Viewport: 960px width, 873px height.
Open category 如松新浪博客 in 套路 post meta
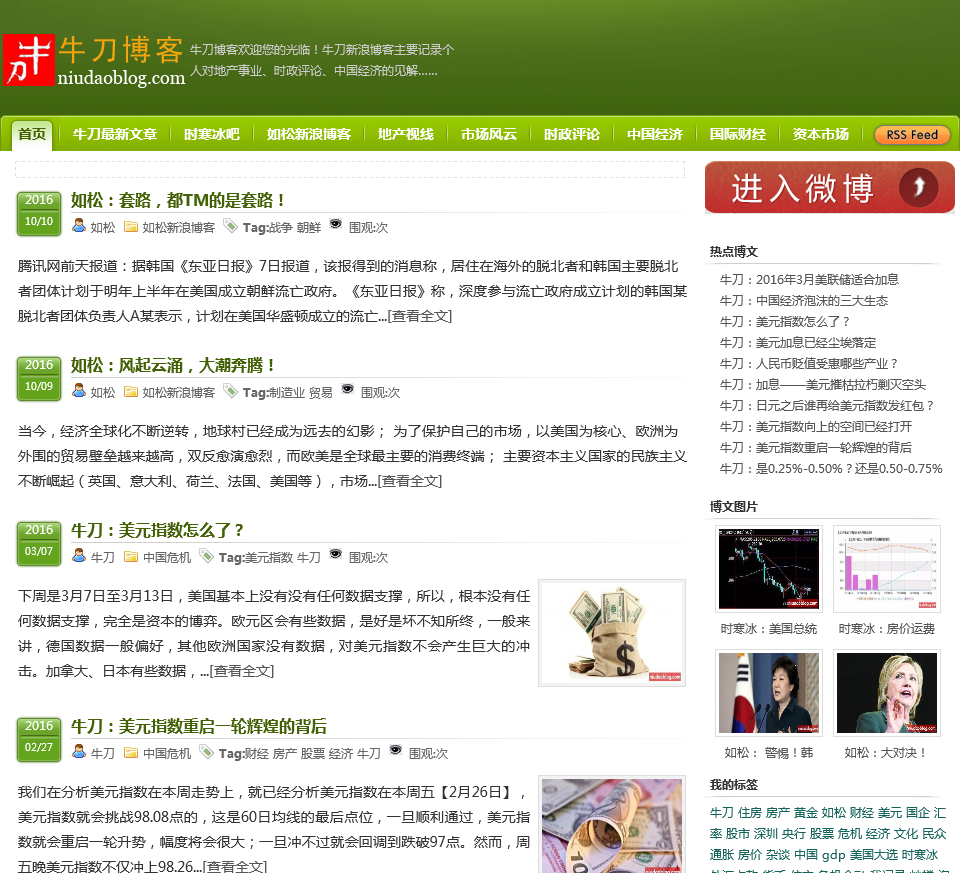tap(179, 228)
